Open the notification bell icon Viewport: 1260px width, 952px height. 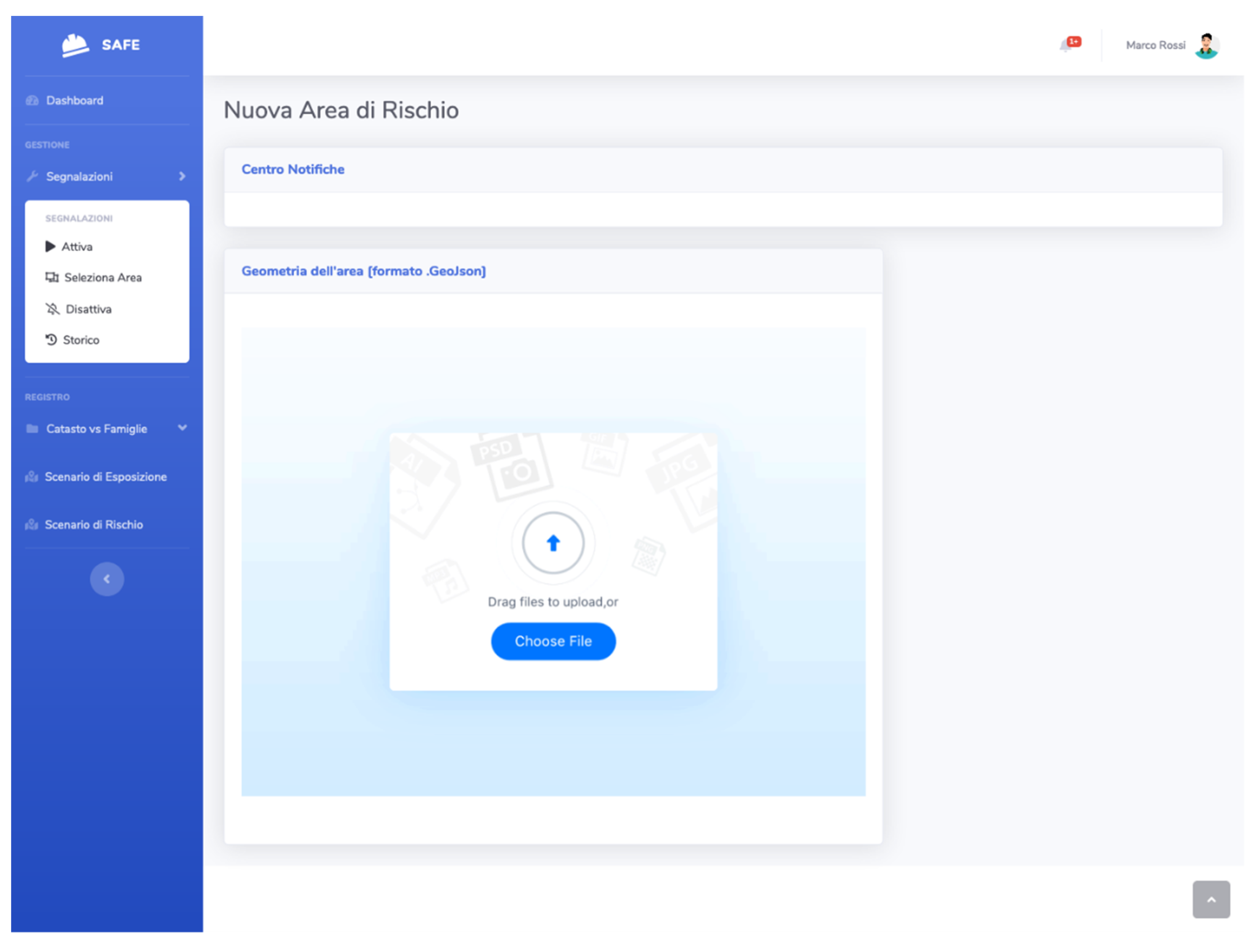1066,46
